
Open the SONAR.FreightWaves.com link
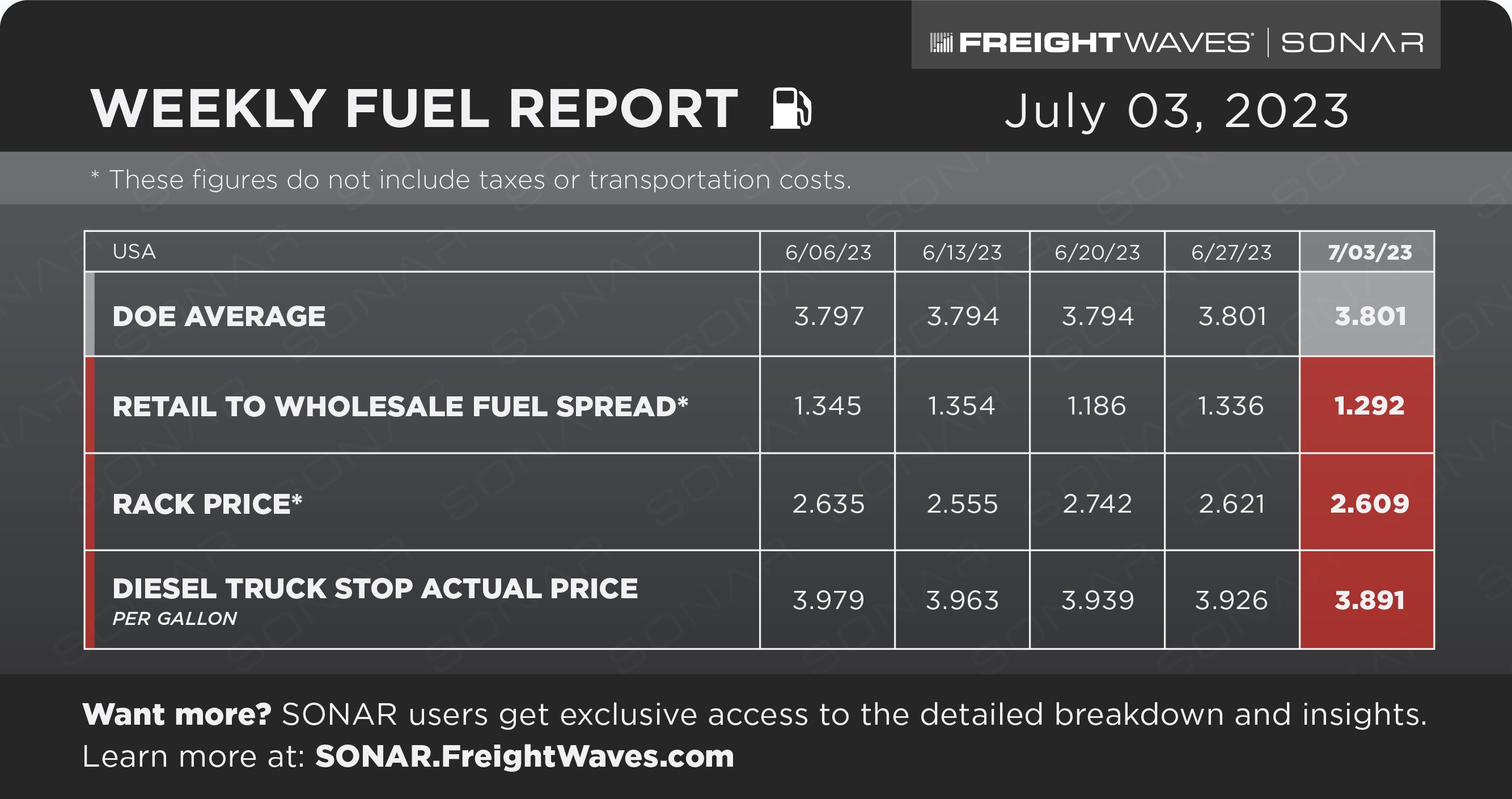(524, 756)
